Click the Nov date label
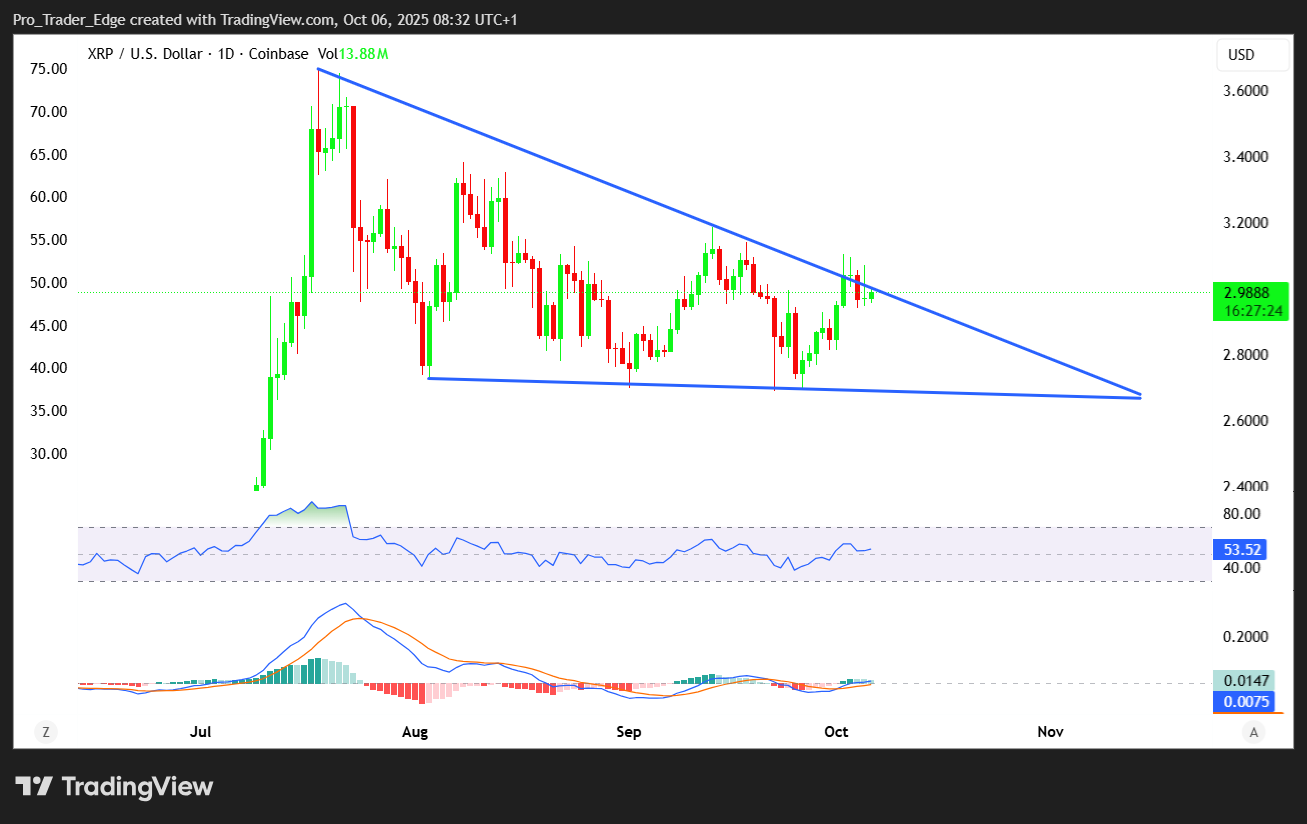 1050,732
